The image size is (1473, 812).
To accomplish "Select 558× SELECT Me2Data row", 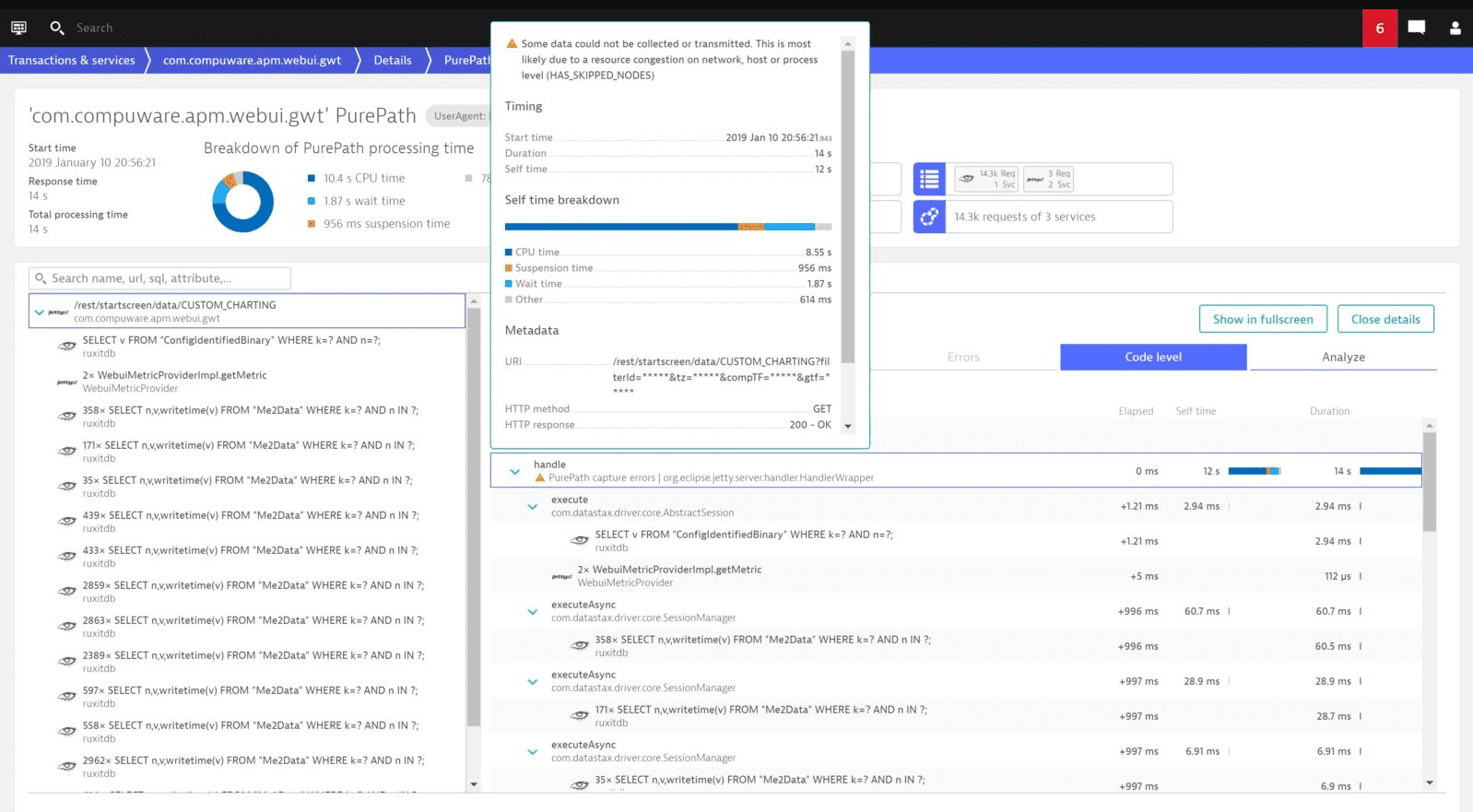I will (246, 732).
